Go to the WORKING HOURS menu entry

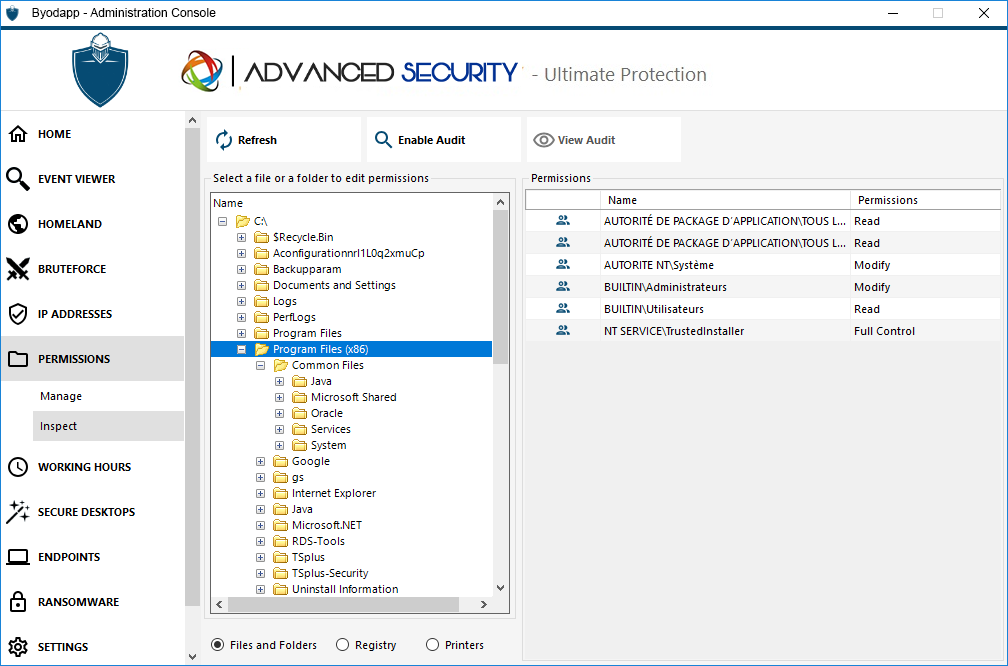click(84, 467)
